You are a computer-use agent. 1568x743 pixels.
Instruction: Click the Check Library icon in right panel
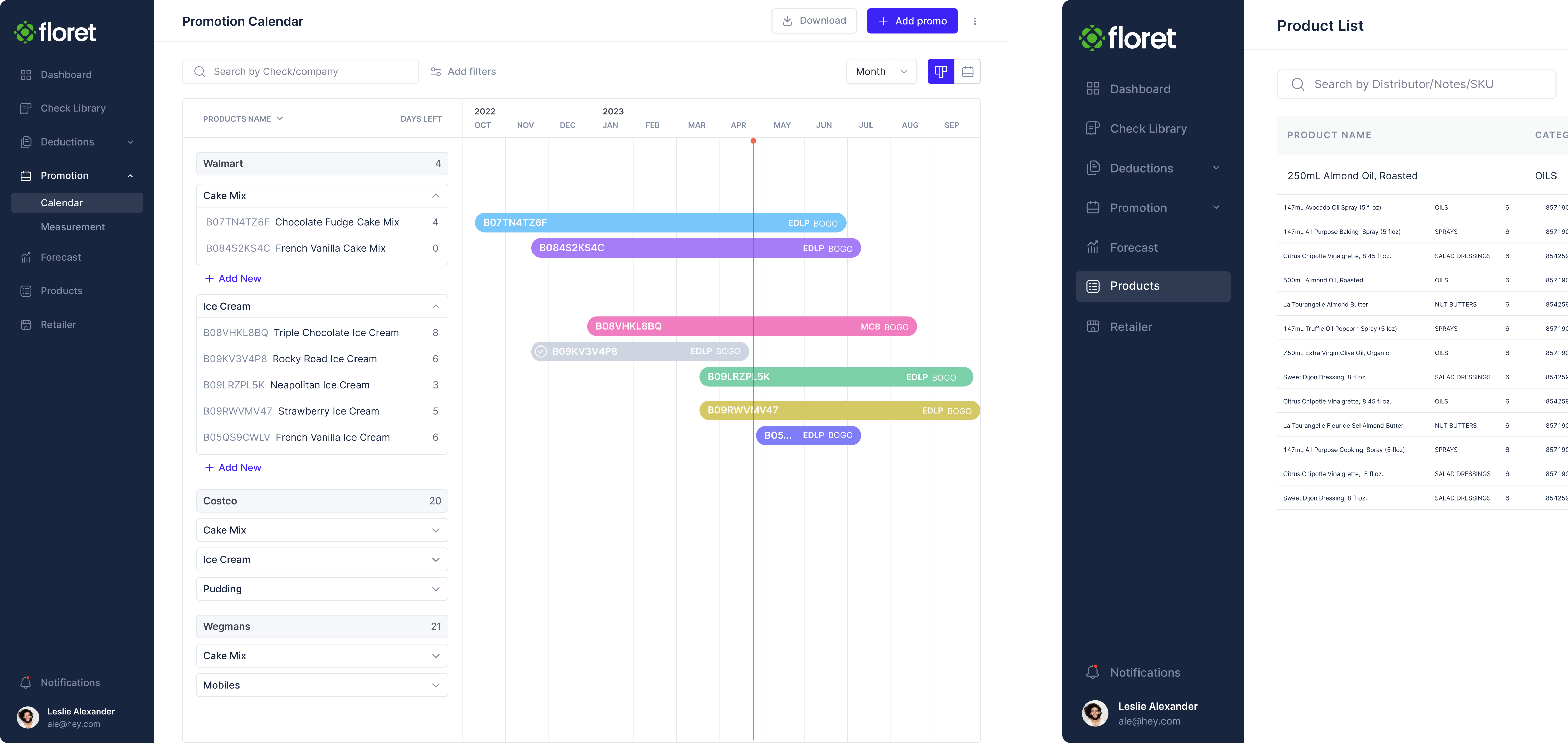1093,128
